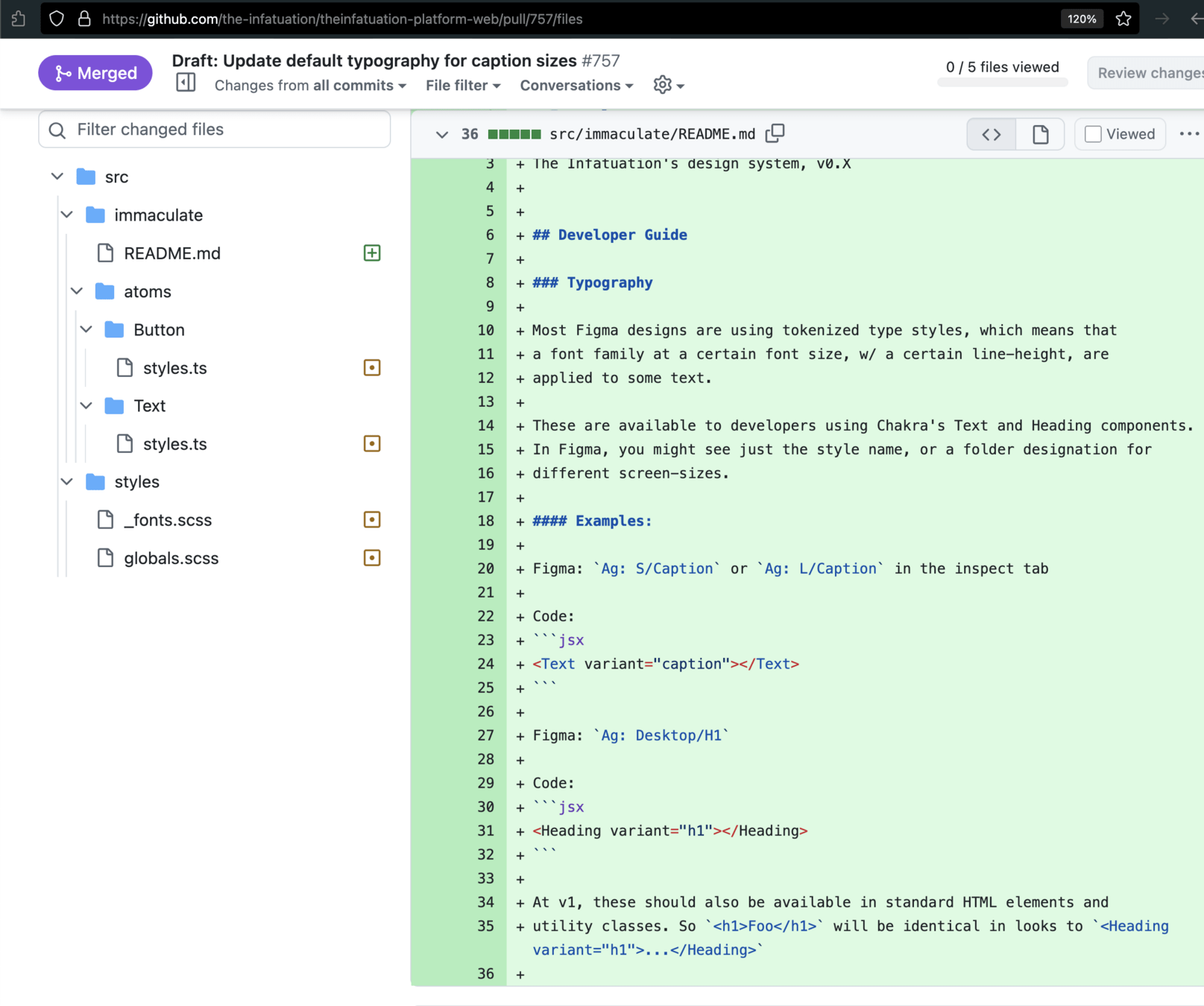Viewport: 1204px width, 1006px height.
Task: Click diff line number 35
Action: tap(485, 926)
